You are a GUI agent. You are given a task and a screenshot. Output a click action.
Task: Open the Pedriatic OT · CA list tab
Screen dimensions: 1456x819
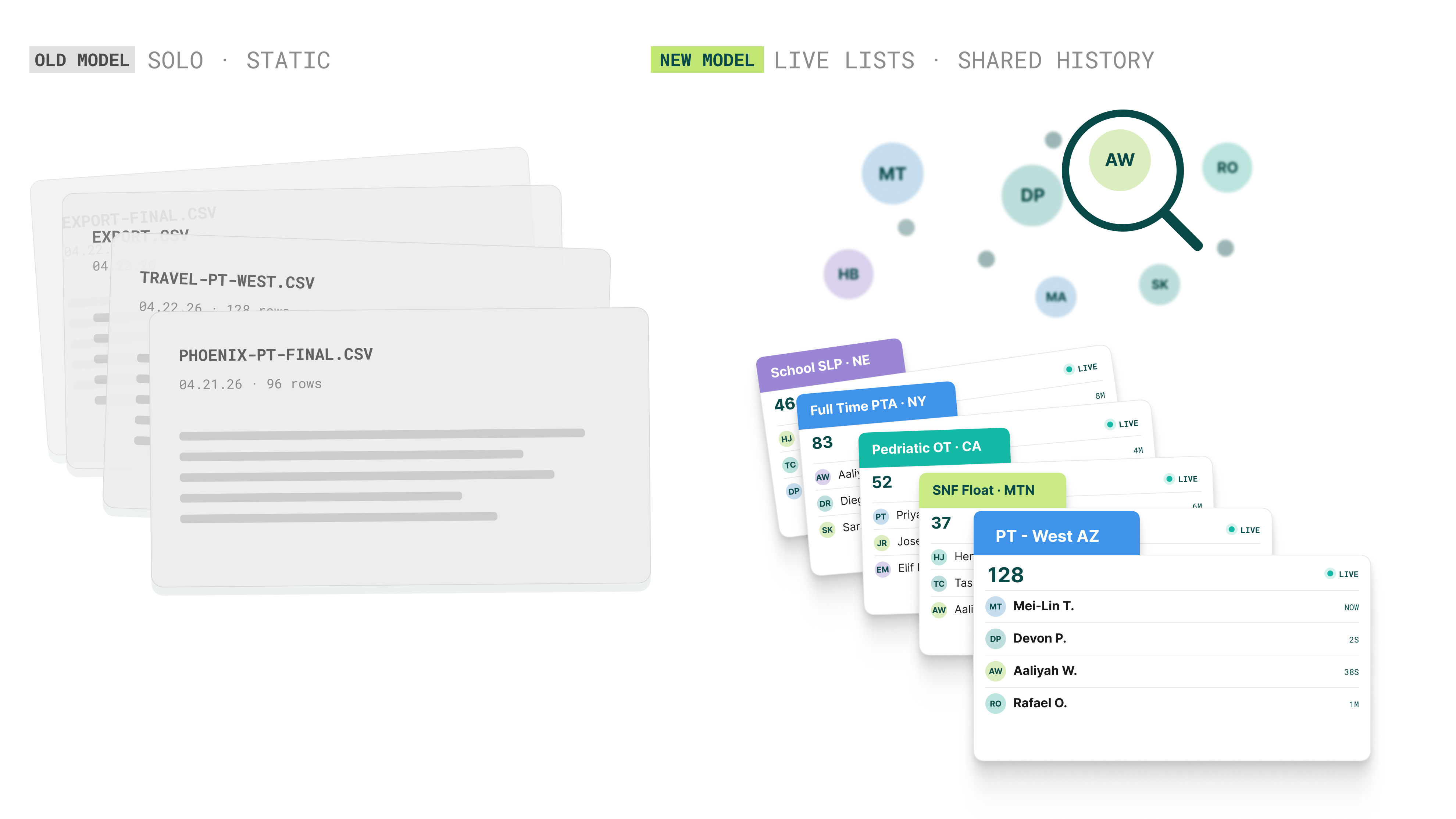(934, 448)
